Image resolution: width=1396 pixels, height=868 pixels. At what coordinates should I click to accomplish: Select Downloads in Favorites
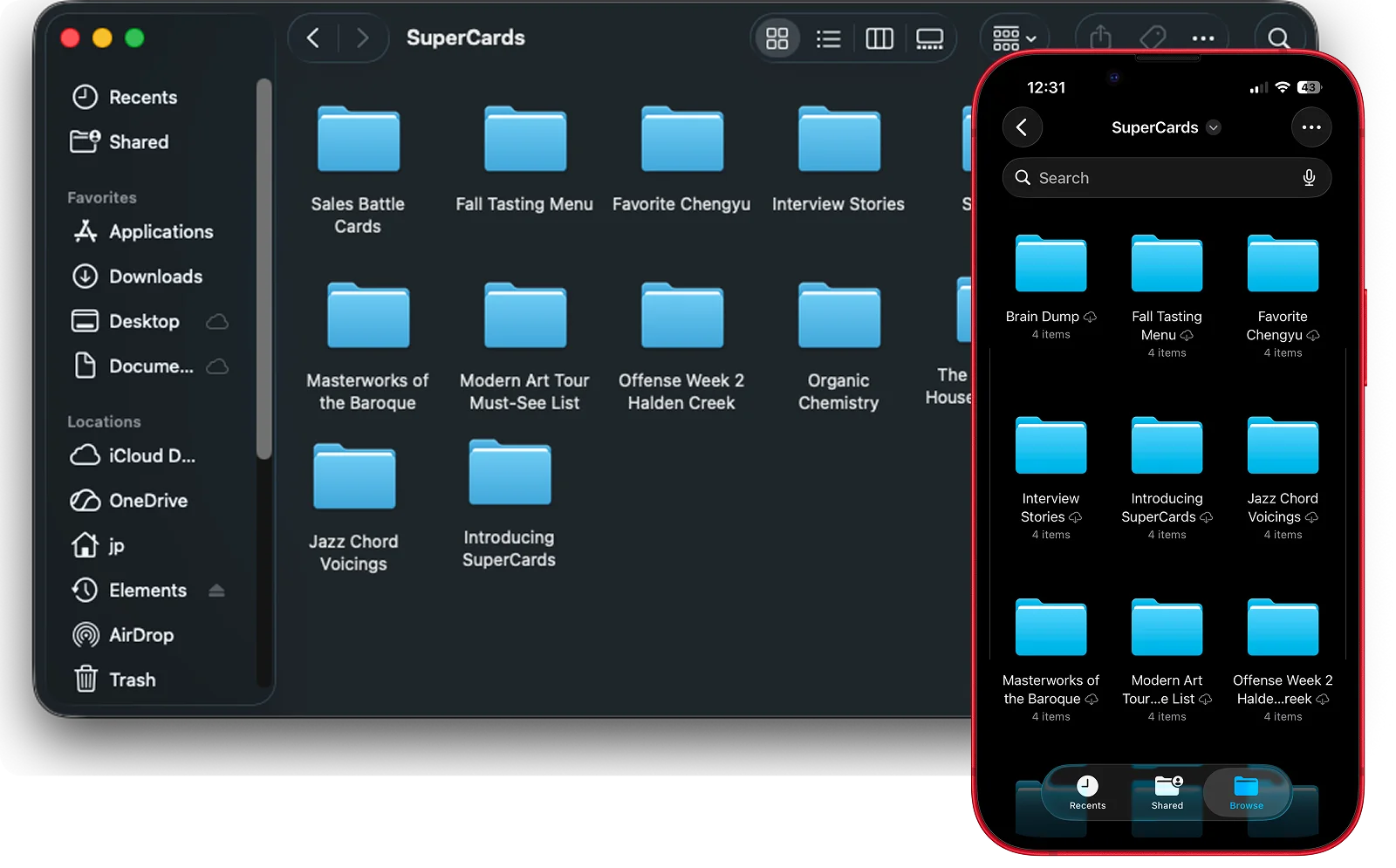(x=137, y=277)
